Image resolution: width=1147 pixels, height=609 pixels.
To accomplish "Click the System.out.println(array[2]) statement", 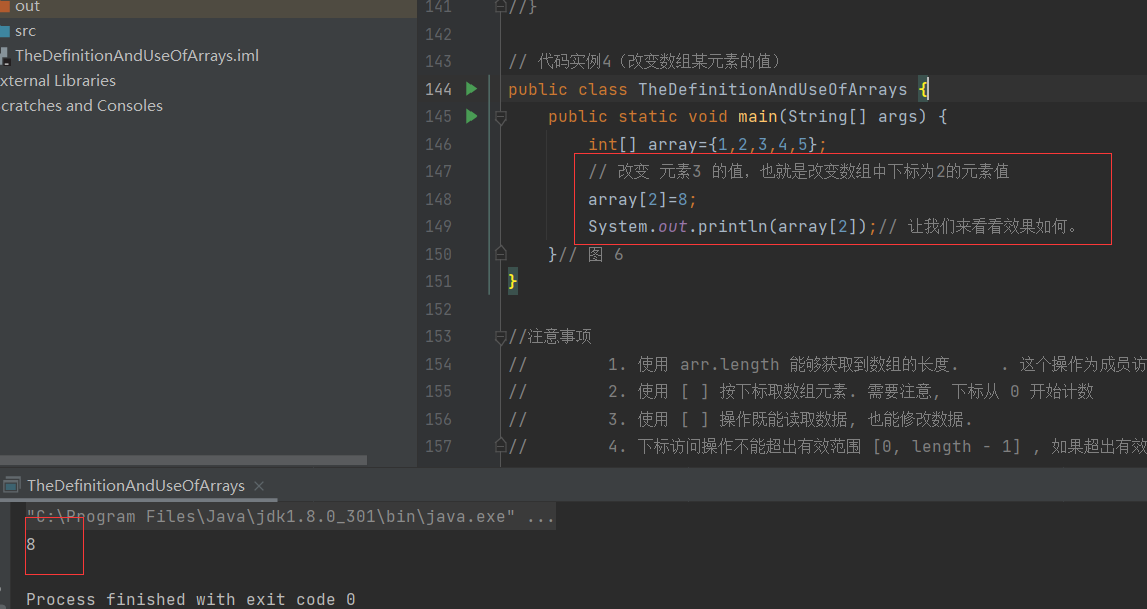I will (732, 227).
